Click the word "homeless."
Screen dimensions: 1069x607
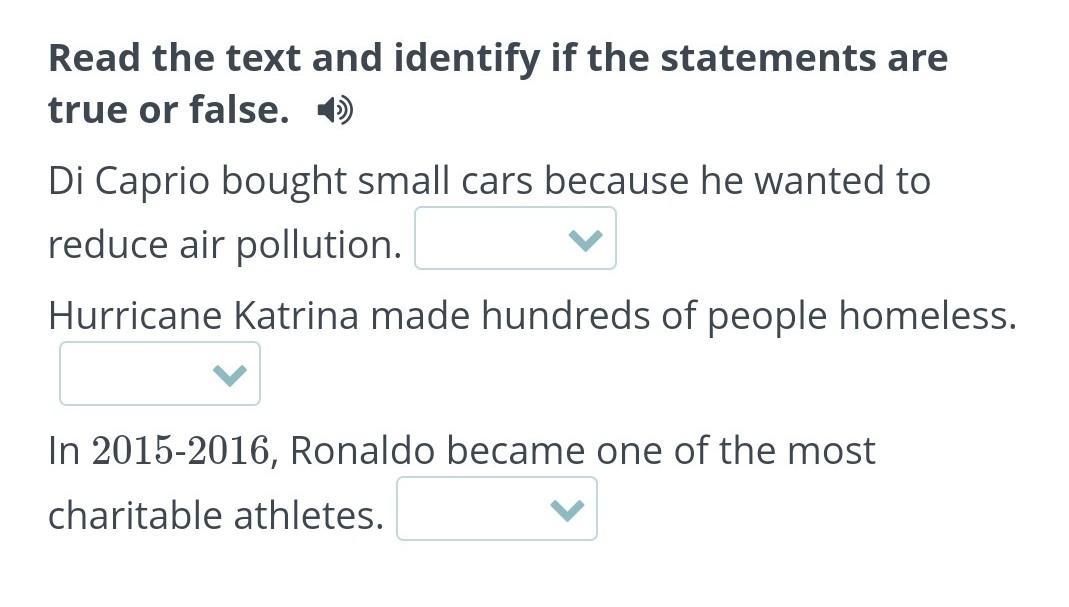point(926,316)
